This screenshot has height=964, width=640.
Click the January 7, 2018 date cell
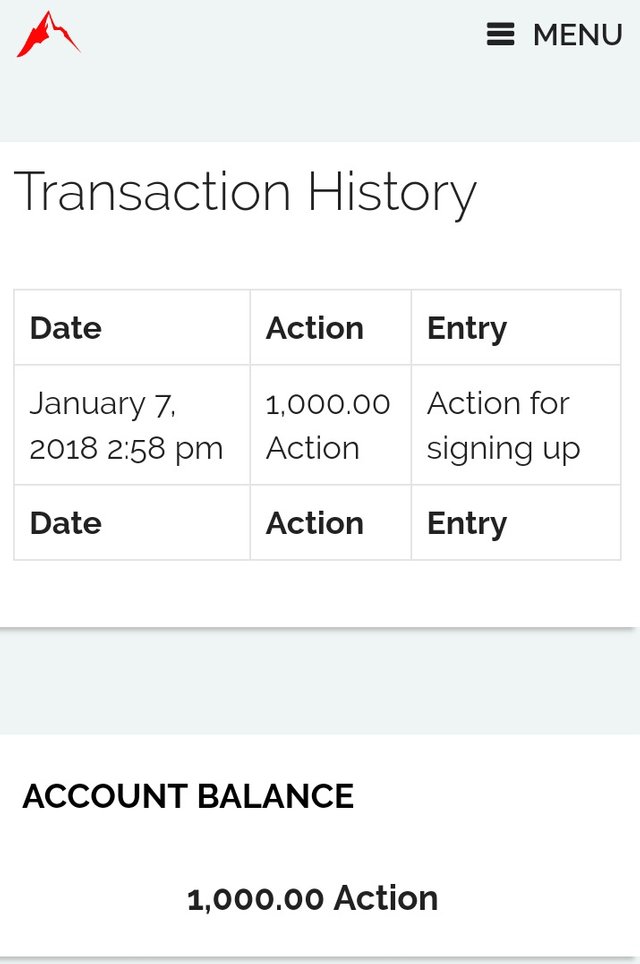[103, 404]
